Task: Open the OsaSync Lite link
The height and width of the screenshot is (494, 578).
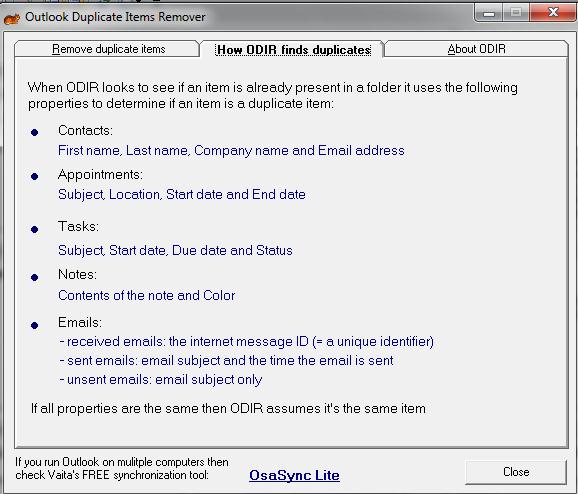Action: [x=294, y=475]
